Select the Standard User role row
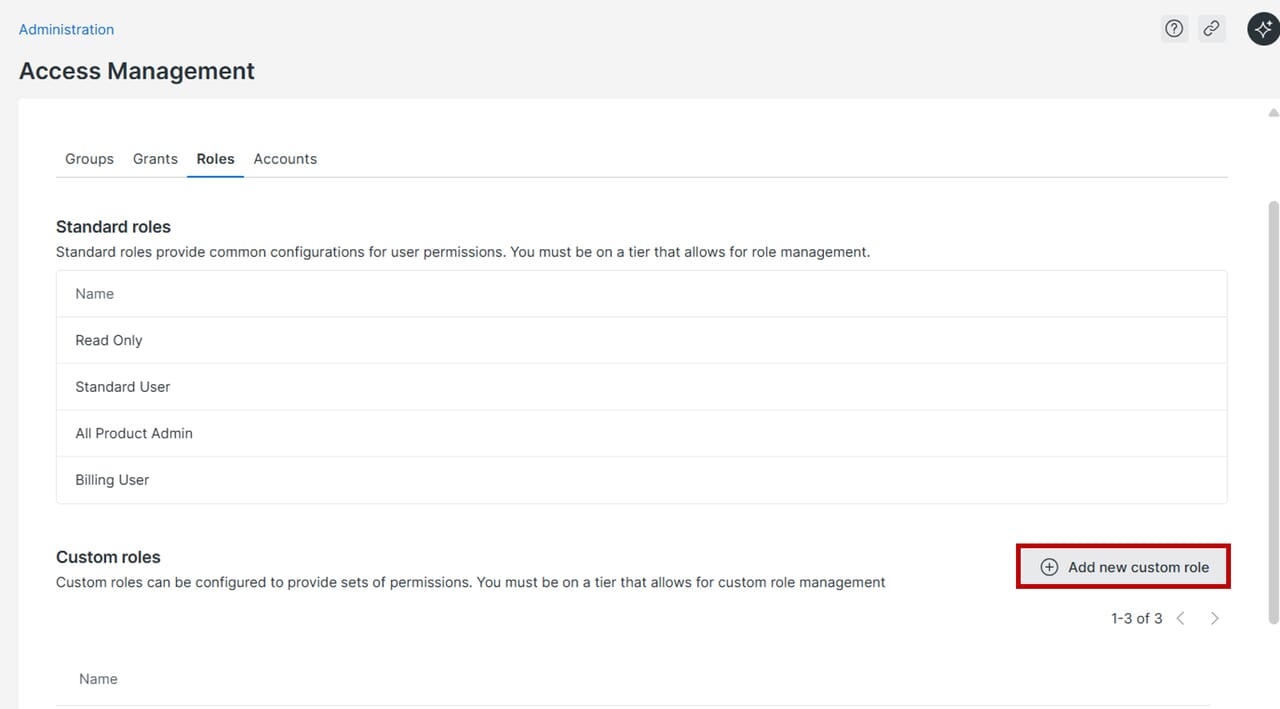The width and height of the screenshot is (1280, 709). point(123,387)
